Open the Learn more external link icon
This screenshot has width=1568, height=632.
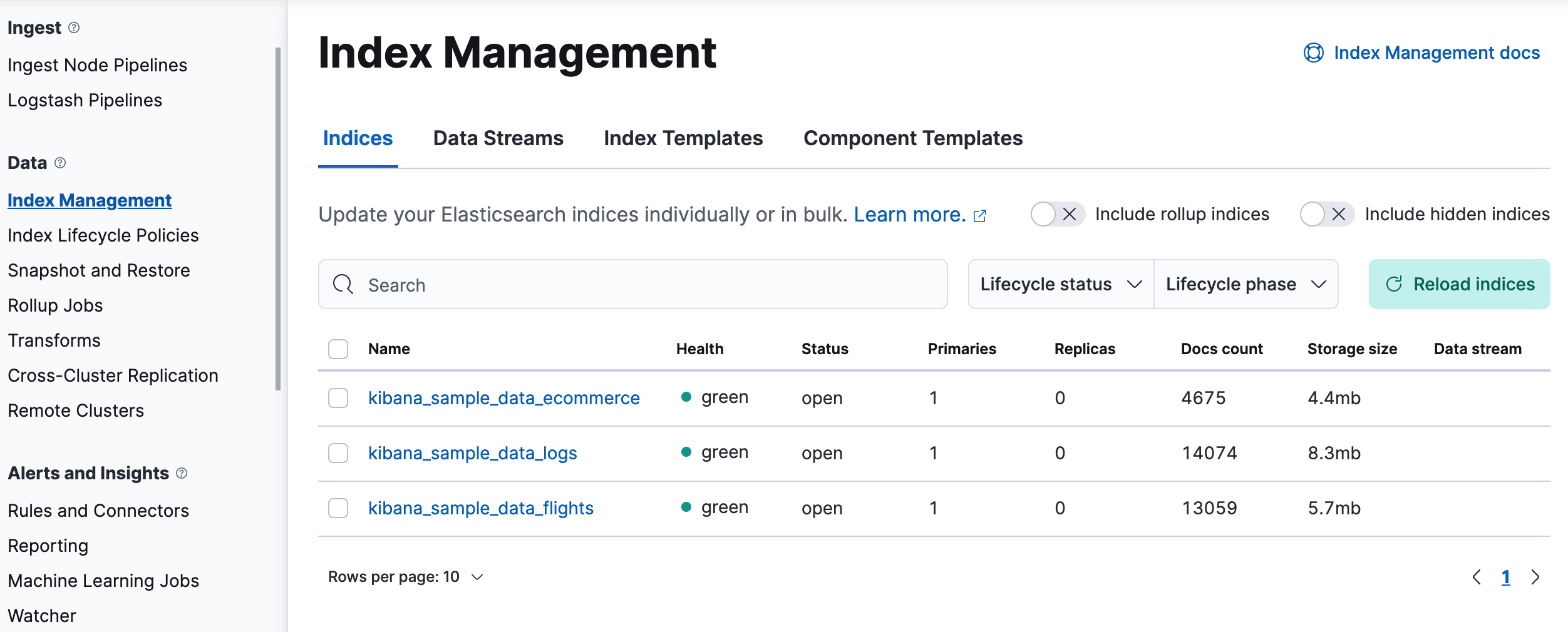coord(980,215)
